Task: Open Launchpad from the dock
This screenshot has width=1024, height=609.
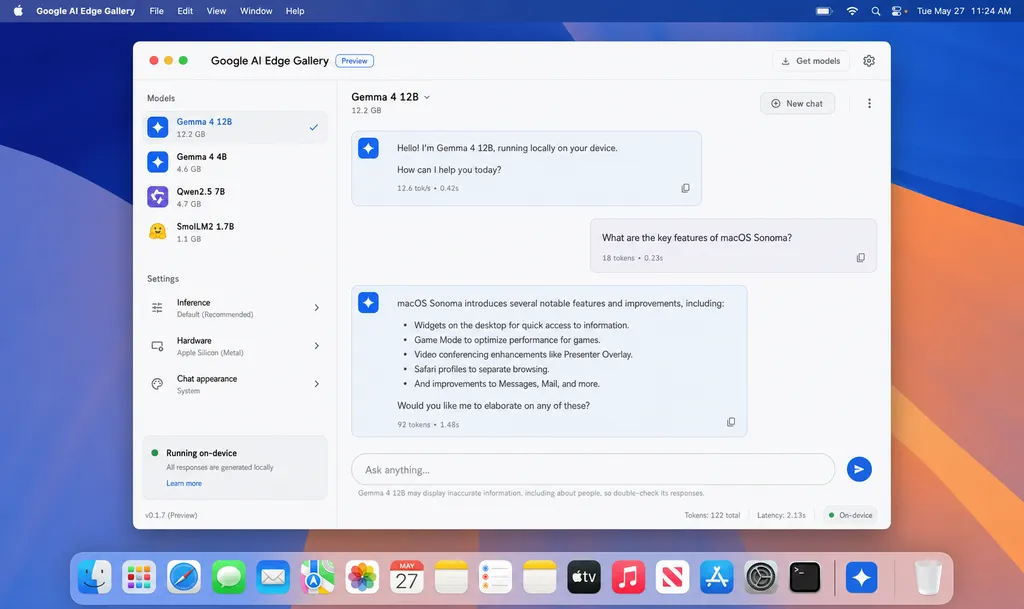Action: [139, 577]
